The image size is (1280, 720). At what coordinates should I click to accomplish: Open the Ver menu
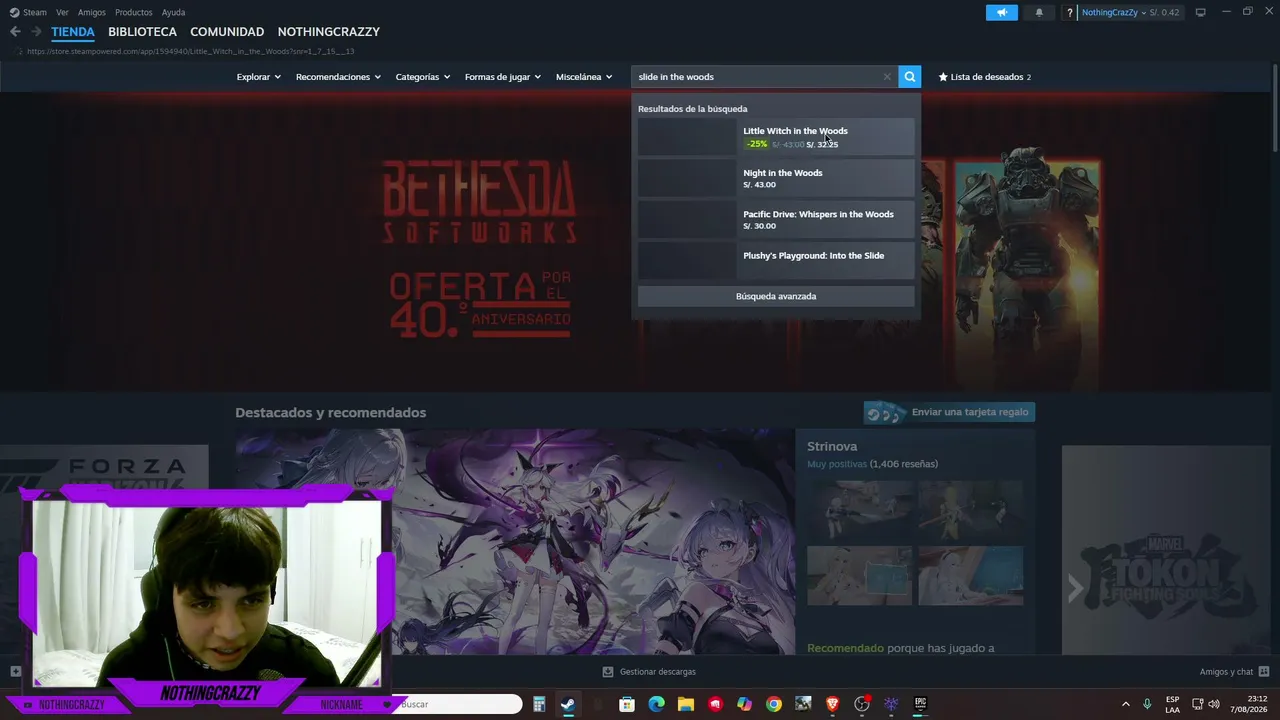[62, 12]
